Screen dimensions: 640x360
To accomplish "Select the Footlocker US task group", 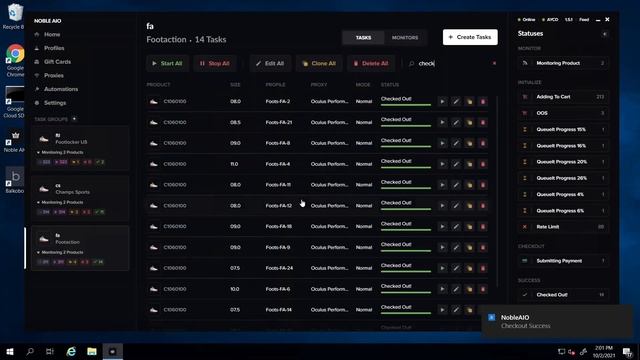I will [80, 148].
